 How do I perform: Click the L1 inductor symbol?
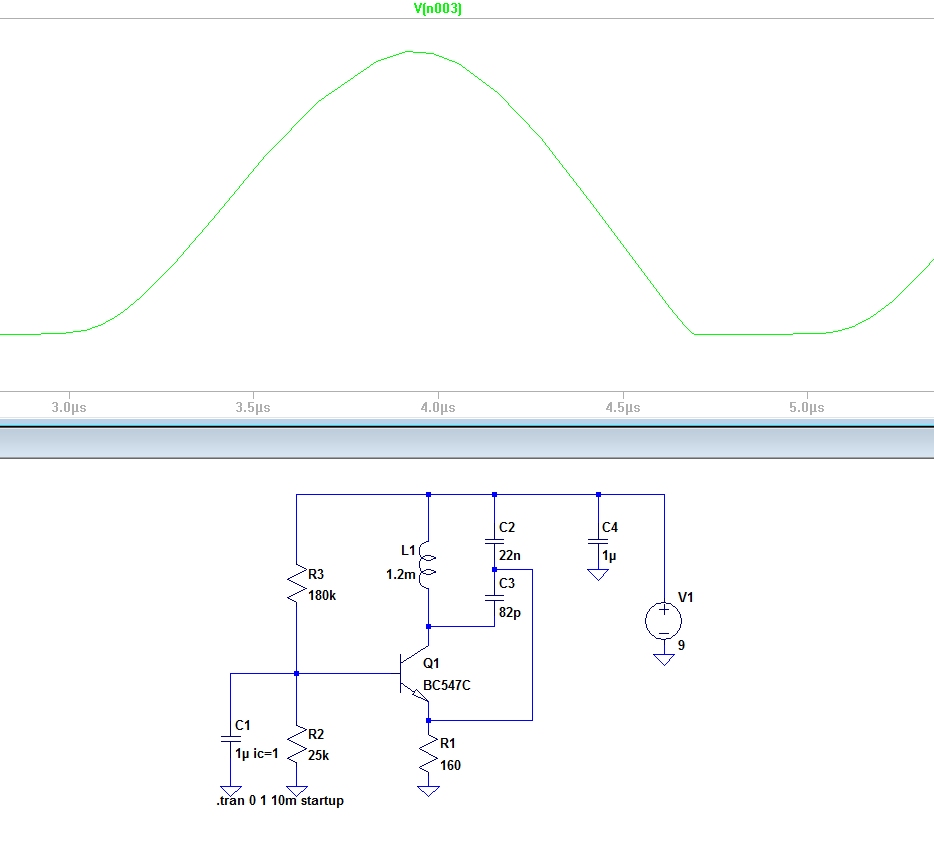(x=426, y=565)
